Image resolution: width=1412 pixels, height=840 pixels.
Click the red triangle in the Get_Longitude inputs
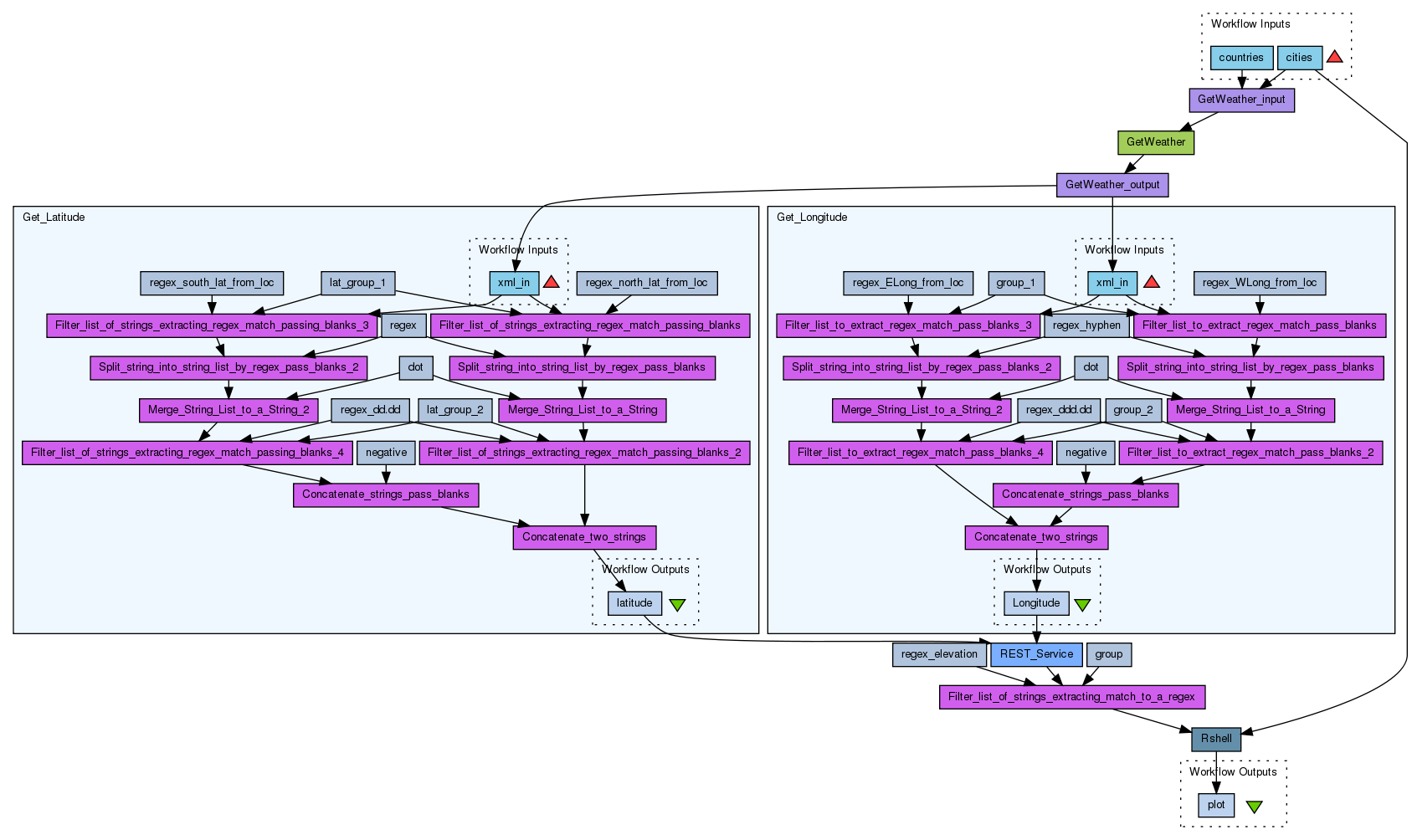1151,282
